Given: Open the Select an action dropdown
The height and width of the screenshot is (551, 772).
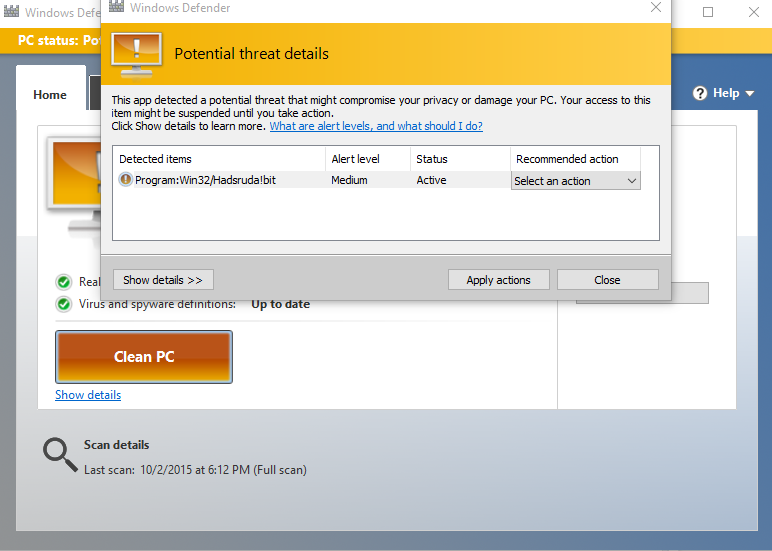Looking at the screenshot, I should point(576,181).
